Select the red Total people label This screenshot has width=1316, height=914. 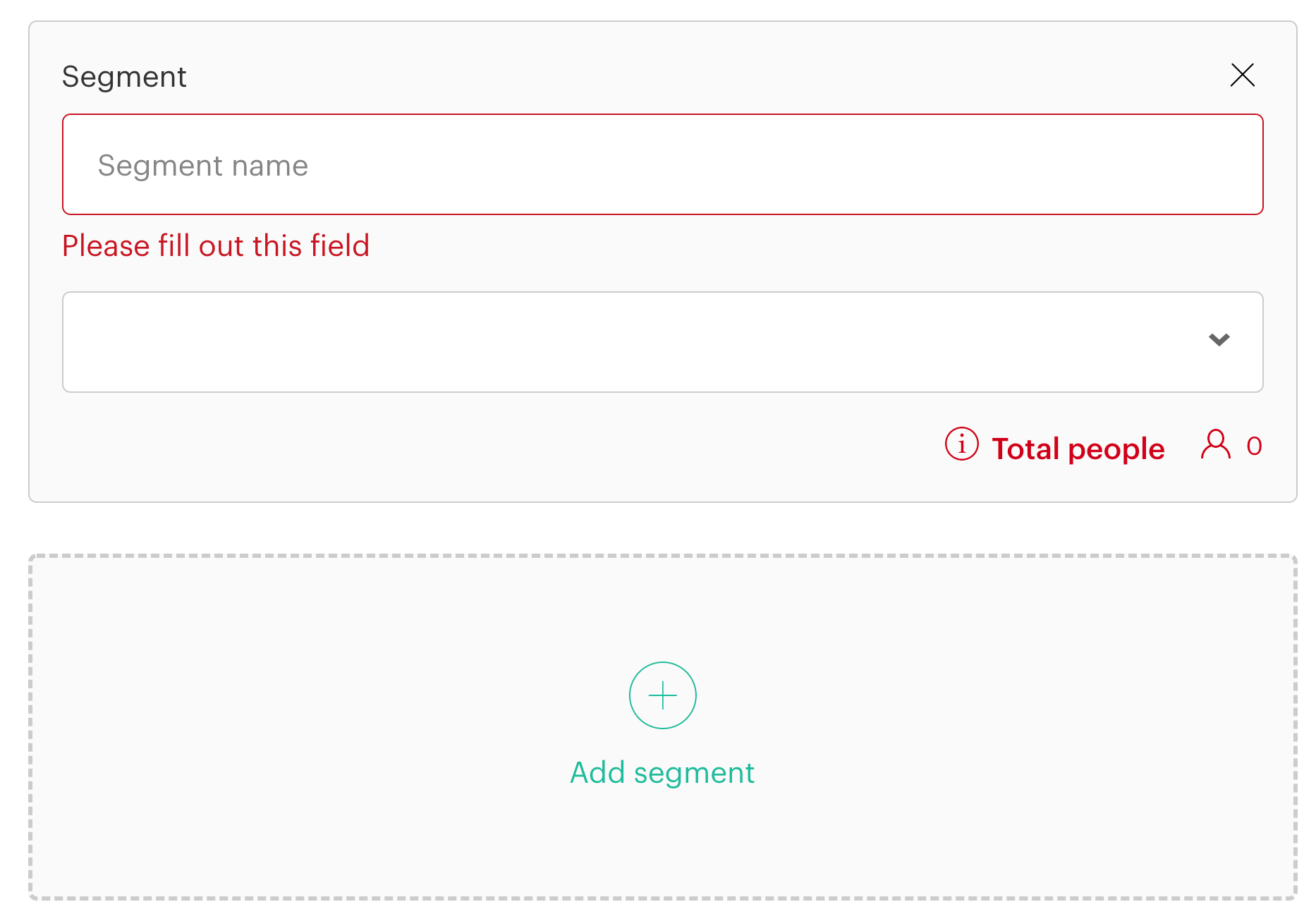coord(1078,449)
